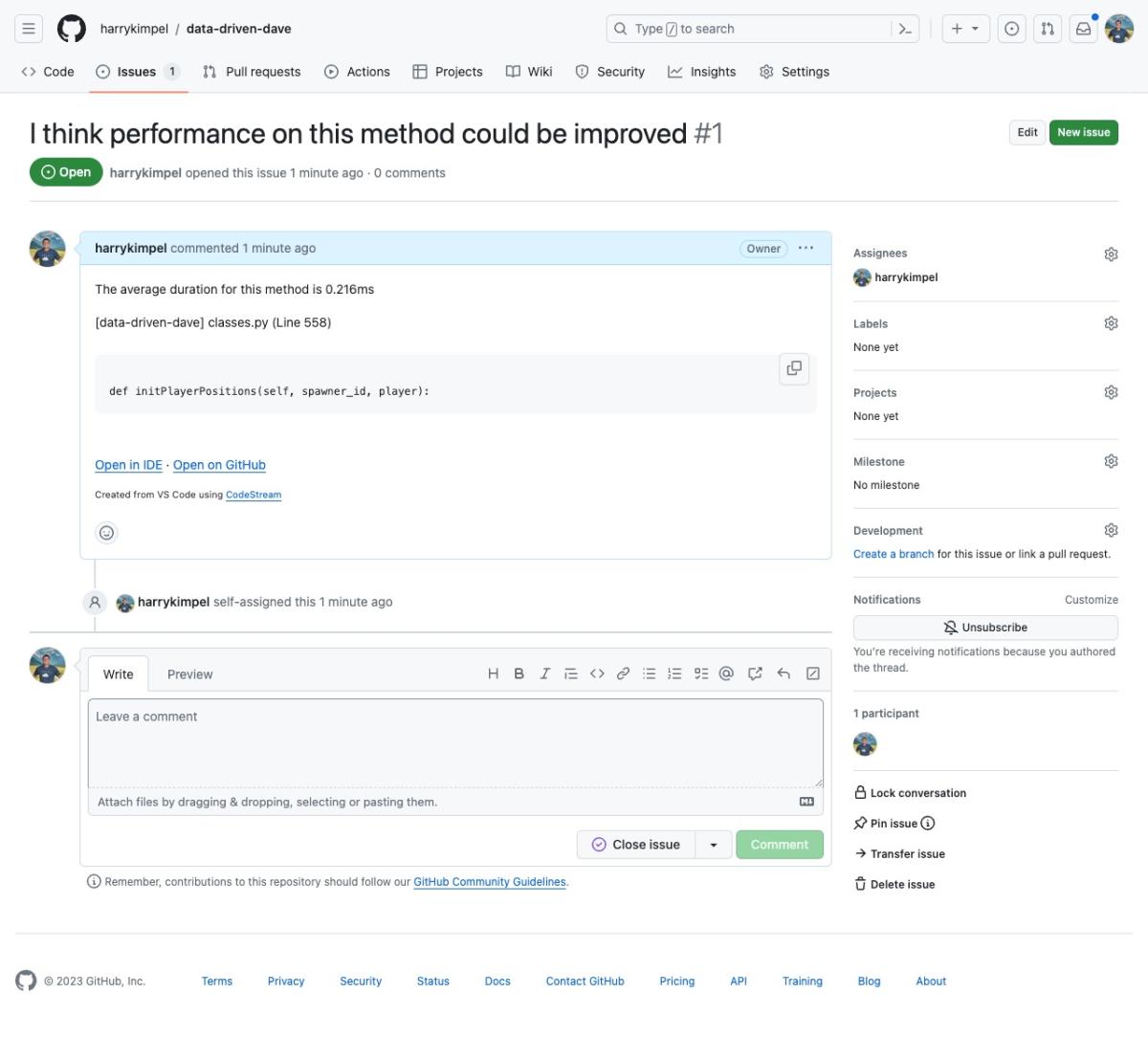Viewport: 1148px width, 1037px height.
Task: Switch to the Preview tab
Action: coord(189,674)
